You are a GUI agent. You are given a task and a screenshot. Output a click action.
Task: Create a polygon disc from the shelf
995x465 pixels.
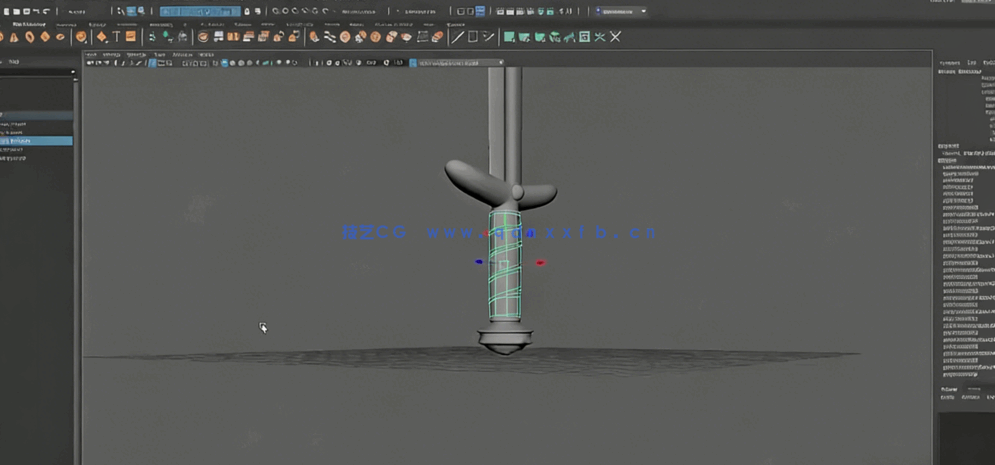60,37
